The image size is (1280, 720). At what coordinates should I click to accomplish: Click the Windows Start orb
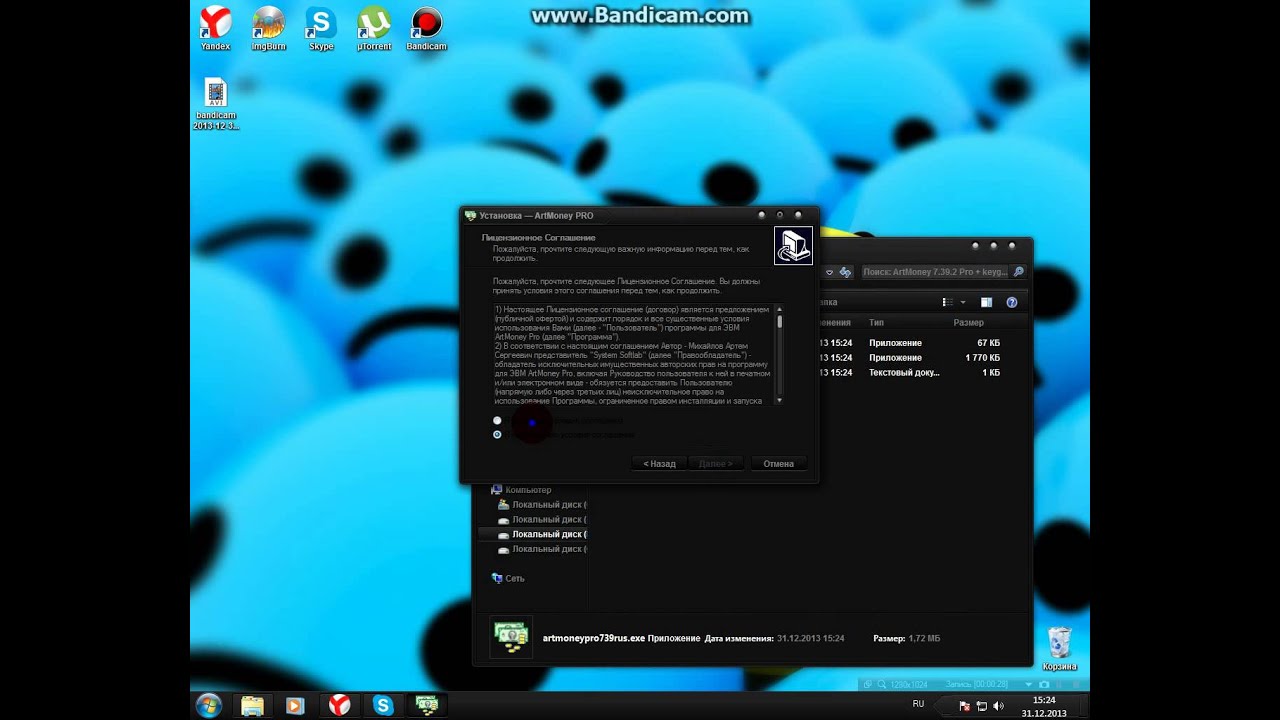(209, 705)
